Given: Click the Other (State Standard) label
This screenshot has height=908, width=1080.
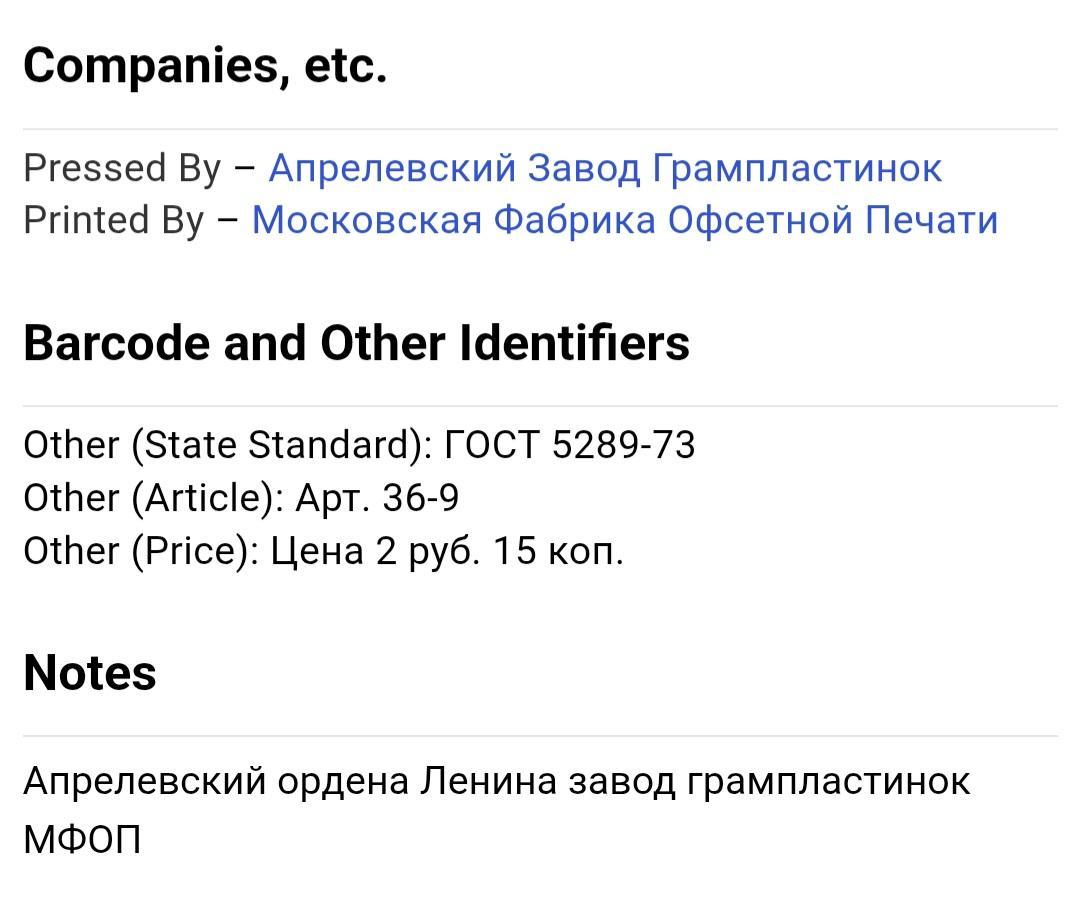Looking at the screenshot, I should (x=226, y=445).
